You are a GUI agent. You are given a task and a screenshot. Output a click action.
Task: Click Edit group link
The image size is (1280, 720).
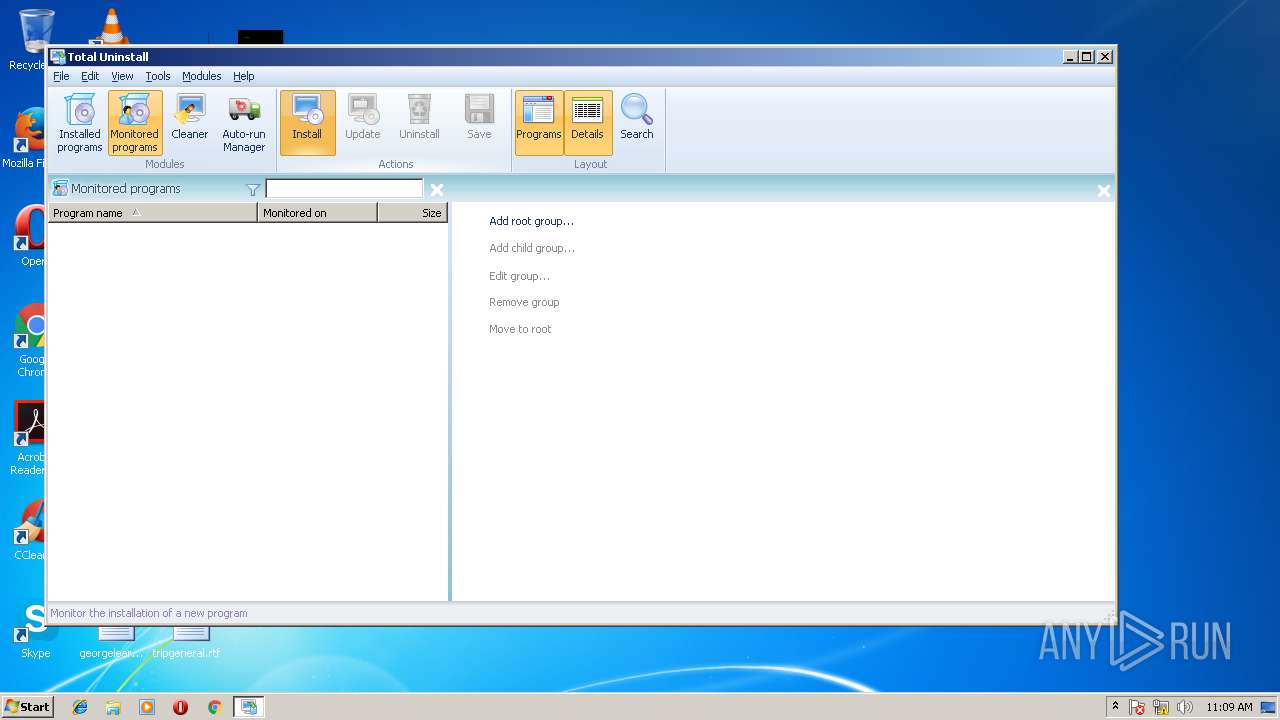519,276
